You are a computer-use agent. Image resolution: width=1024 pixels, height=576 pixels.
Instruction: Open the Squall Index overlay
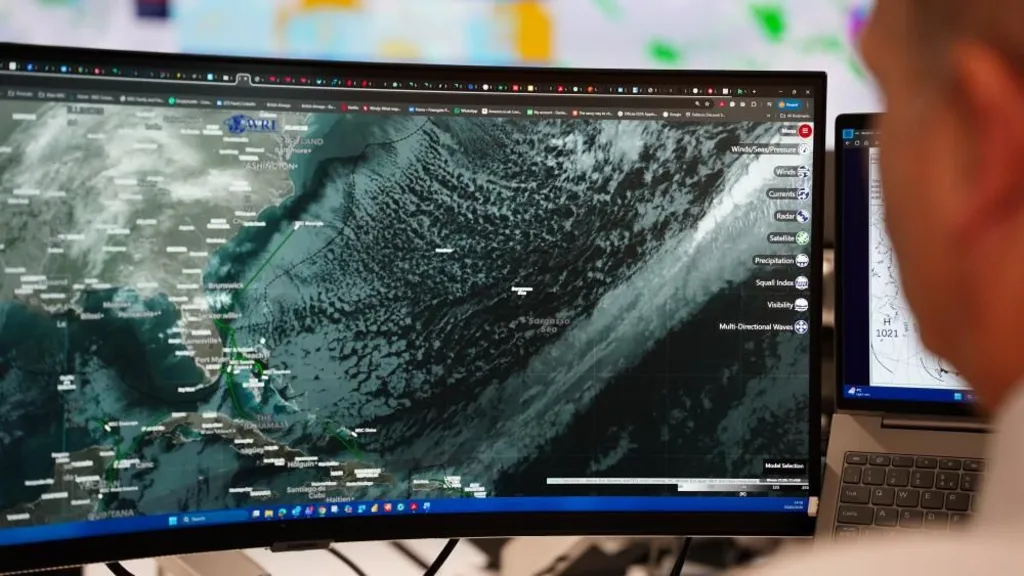coord(802,283)
